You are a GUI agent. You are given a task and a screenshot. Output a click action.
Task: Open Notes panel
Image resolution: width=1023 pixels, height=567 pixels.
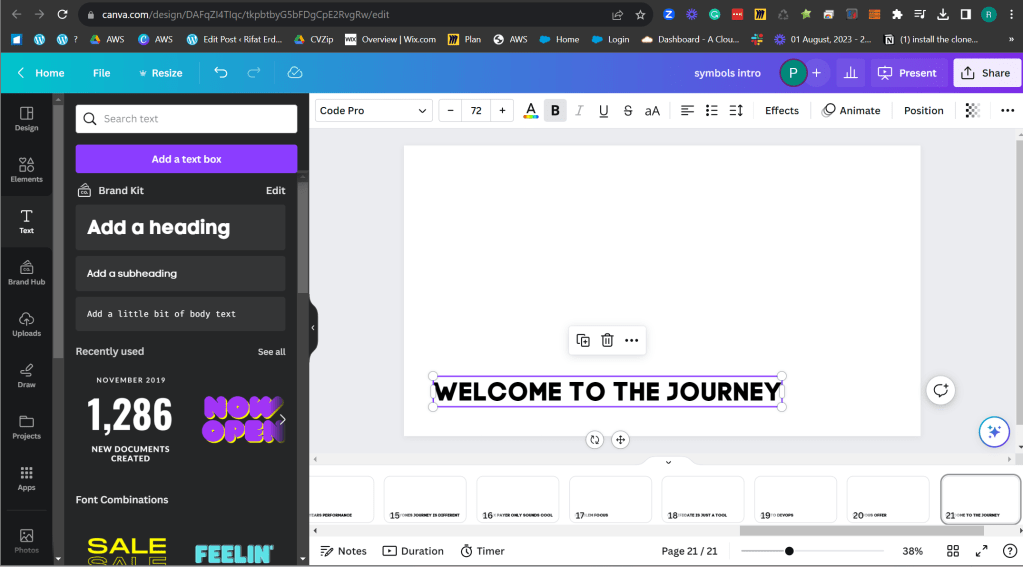[x=343, y=551]
